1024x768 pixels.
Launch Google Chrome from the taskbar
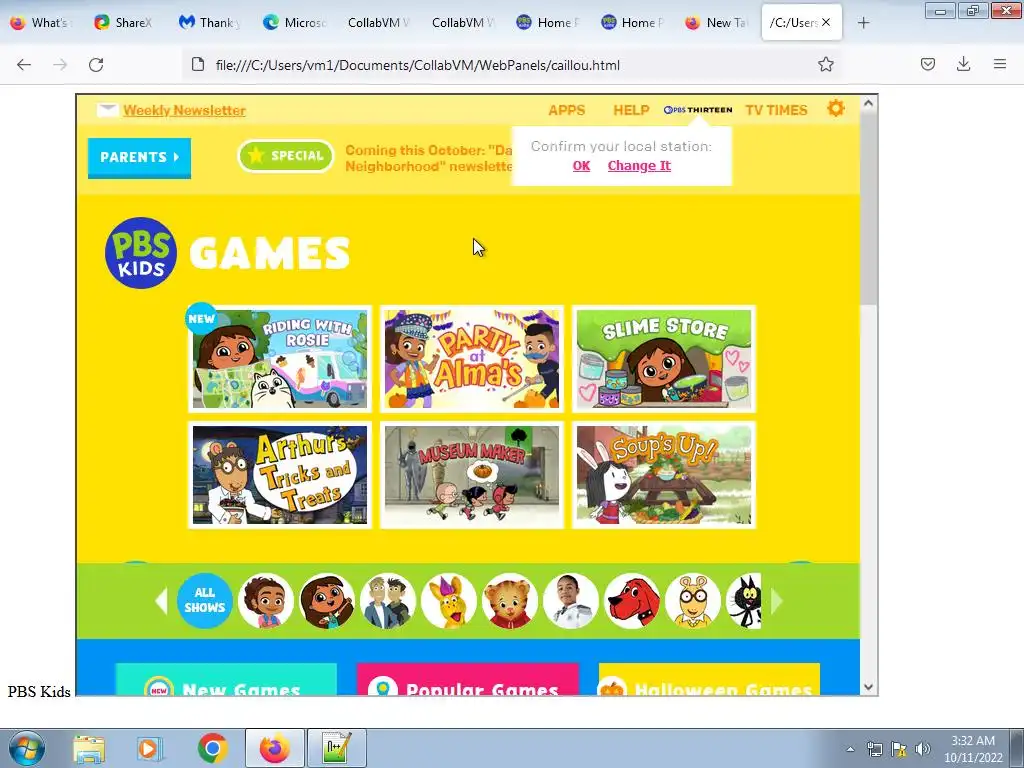tap(213, 748)
